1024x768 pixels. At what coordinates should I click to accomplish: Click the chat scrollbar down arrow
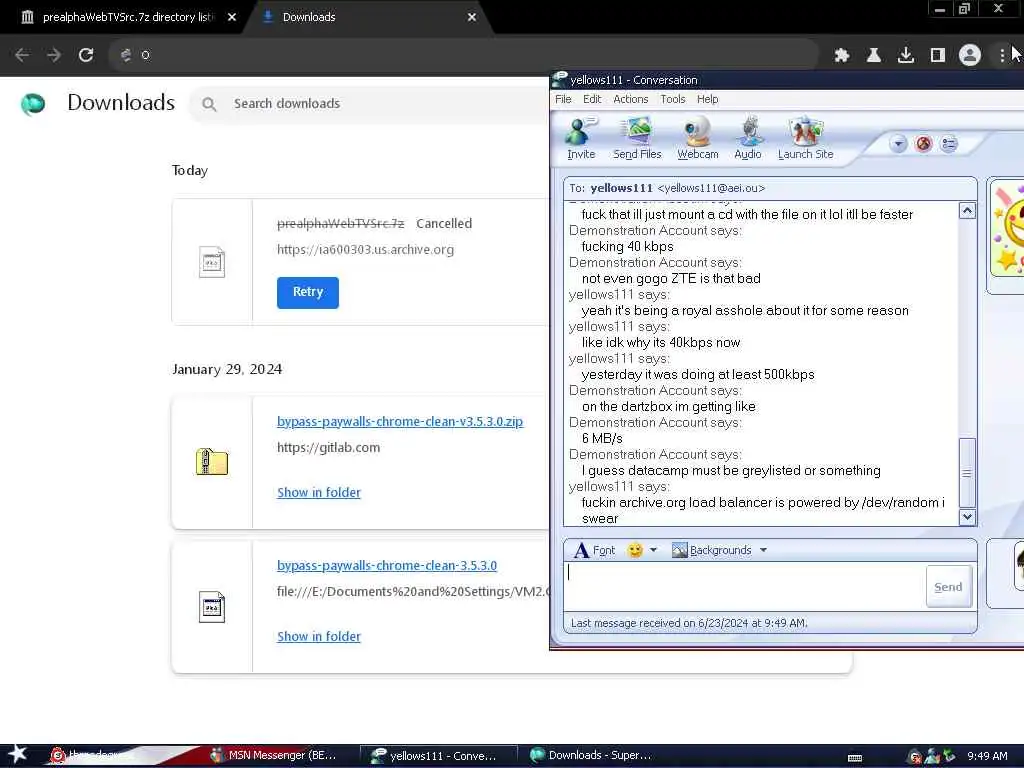click(x=967, y=517)
